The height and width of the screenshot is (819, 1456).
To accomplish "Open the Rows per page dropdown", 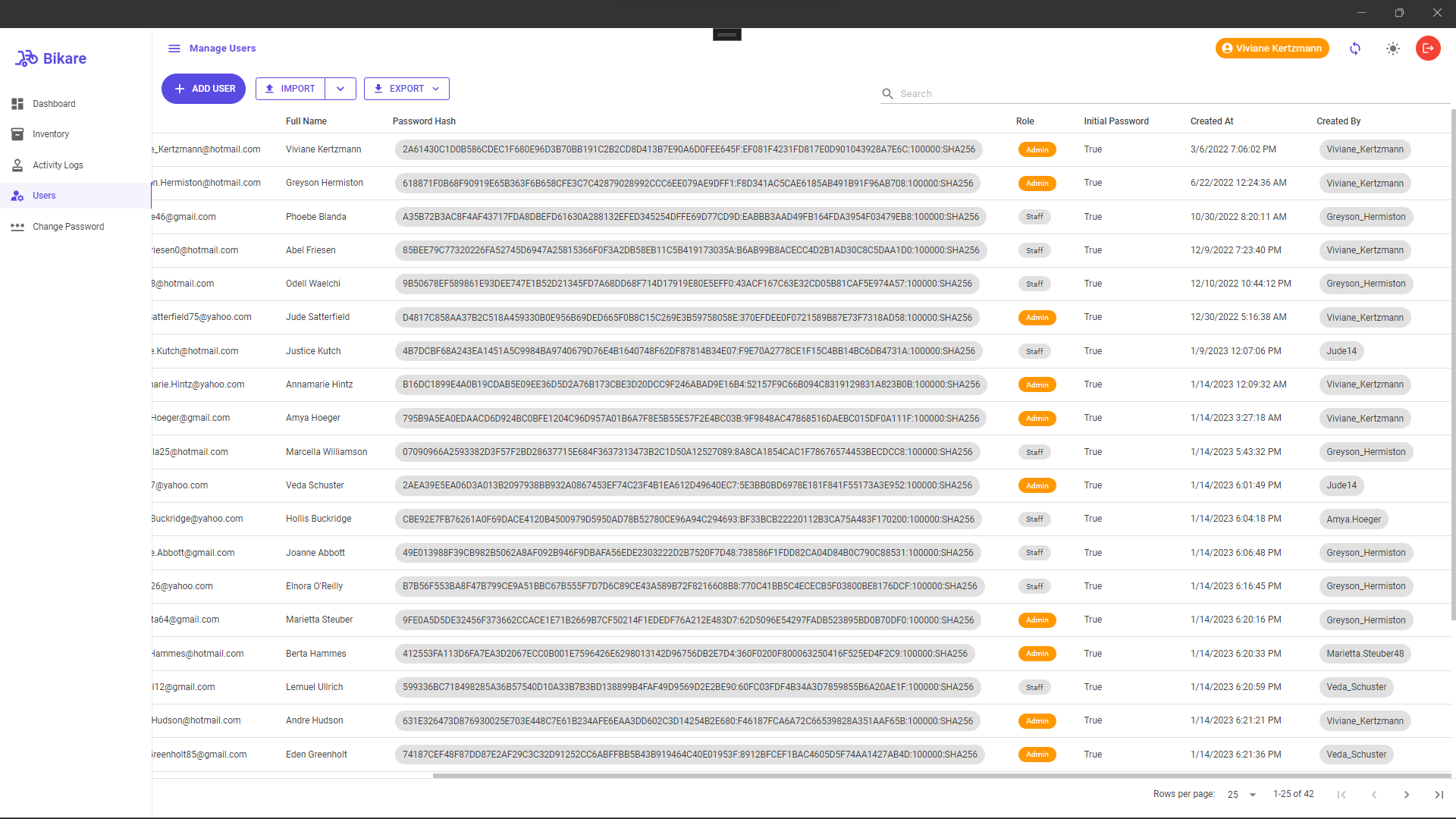I will tap(1241, 795).
